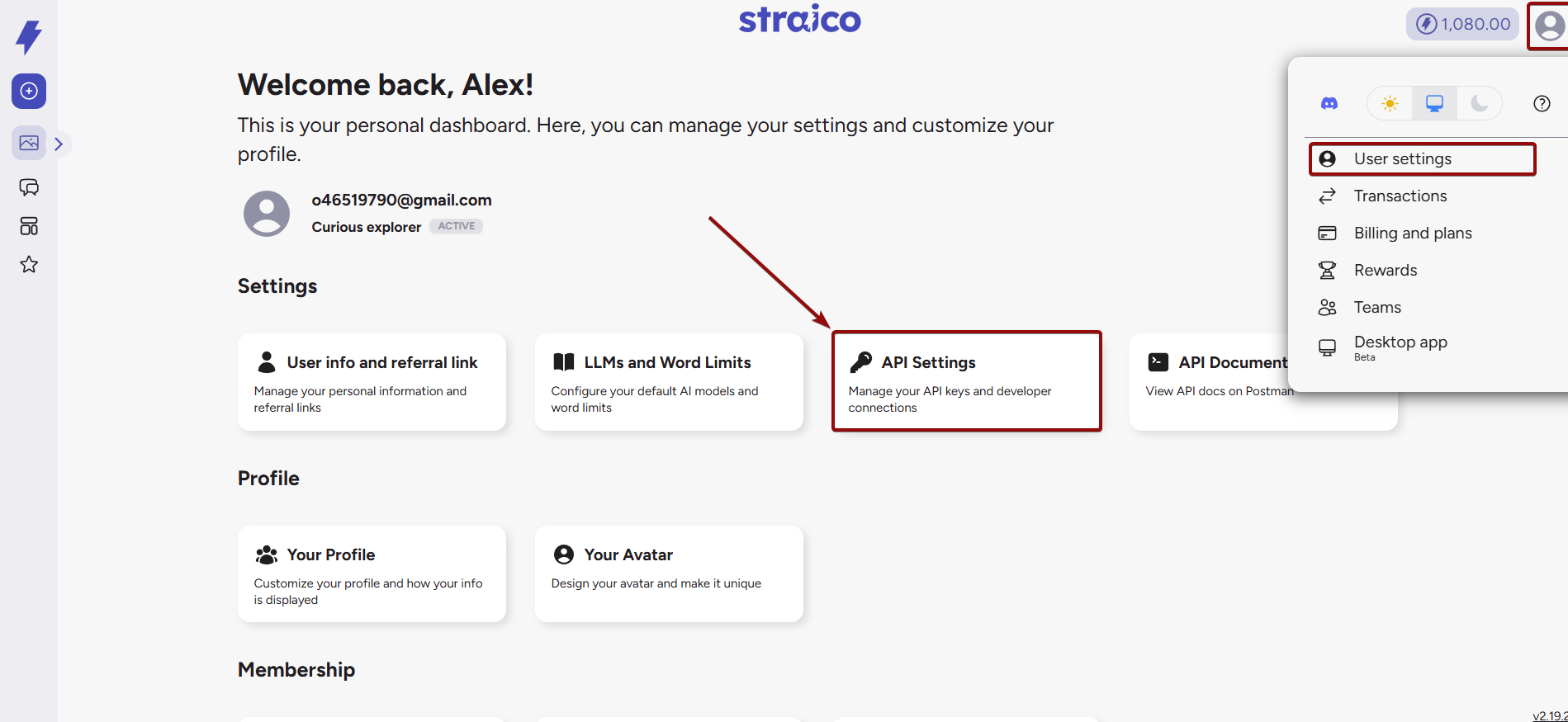Viewport: 1568px width, 722px height.
Task: Select User settings menu item
Action: pyautogui.click(x=1402, y=159)
